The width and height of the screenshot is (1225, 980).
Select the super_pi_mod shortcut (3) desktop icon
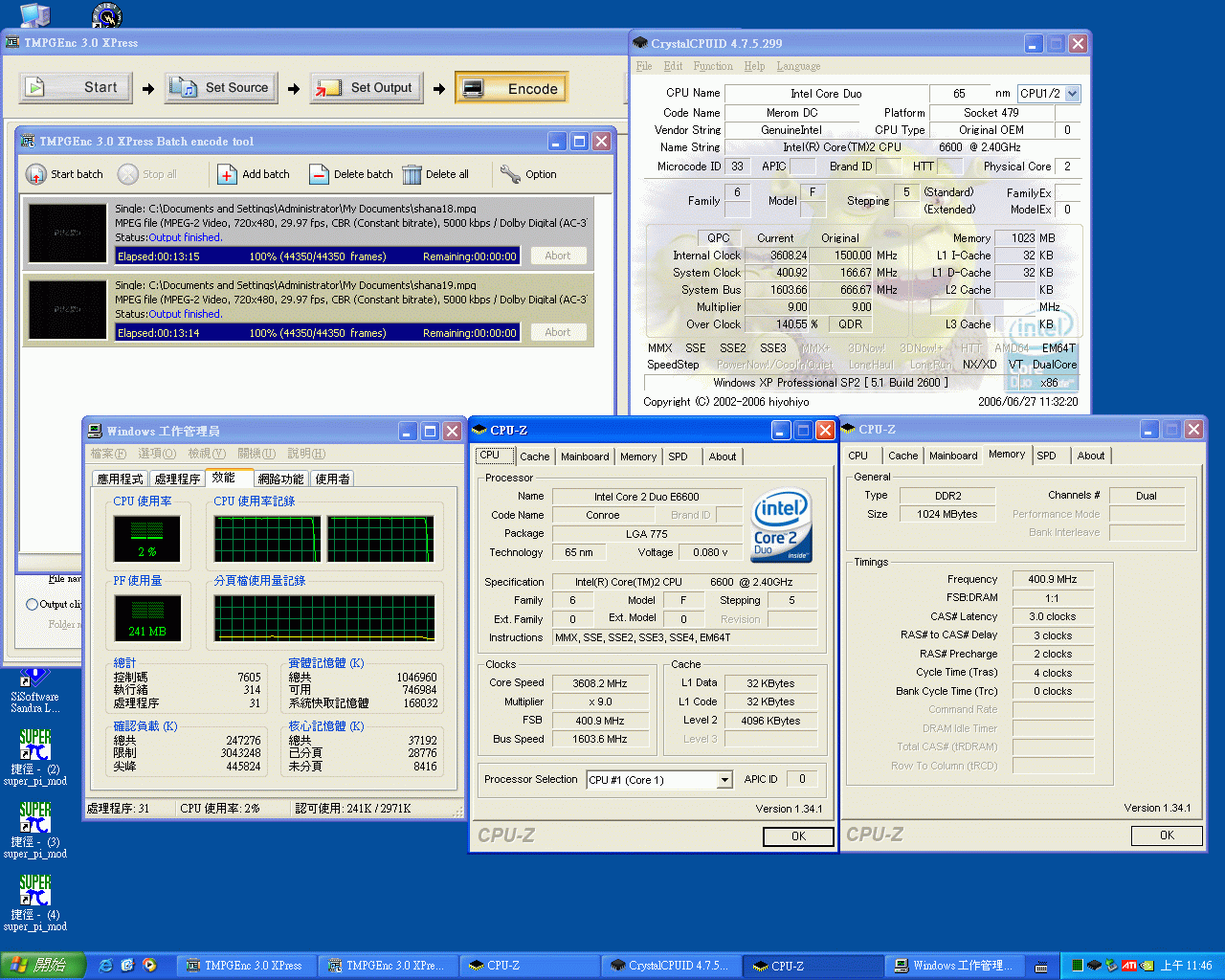pos(35,831)
